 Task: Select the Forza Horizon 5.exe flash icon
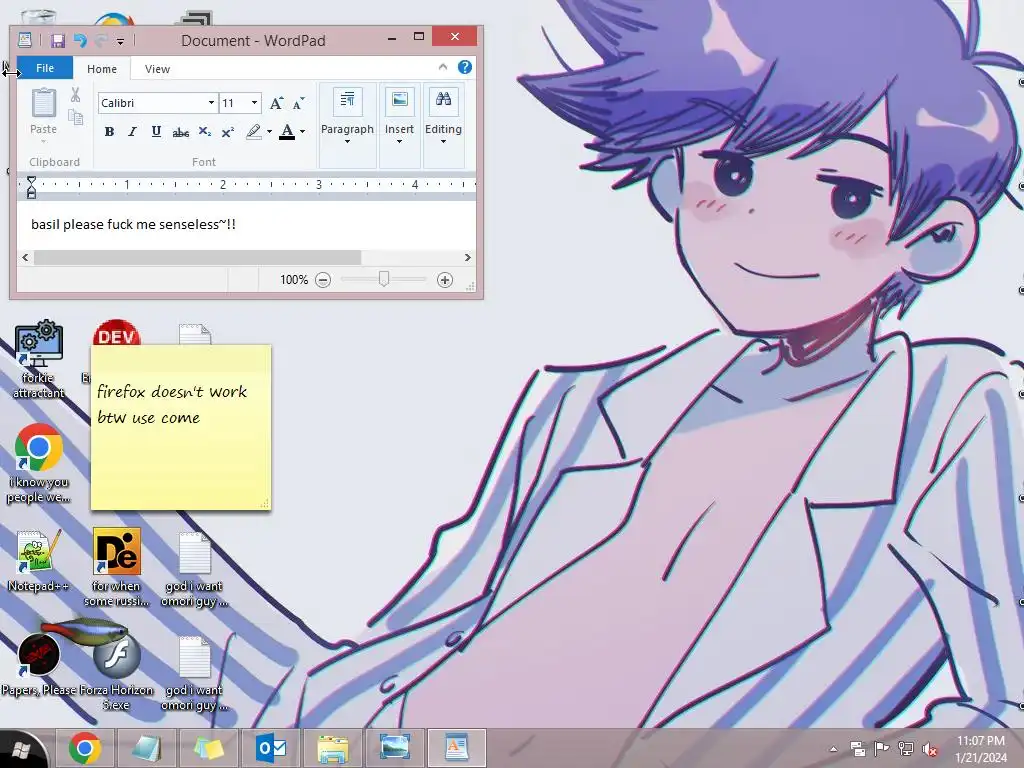point(116,672)
